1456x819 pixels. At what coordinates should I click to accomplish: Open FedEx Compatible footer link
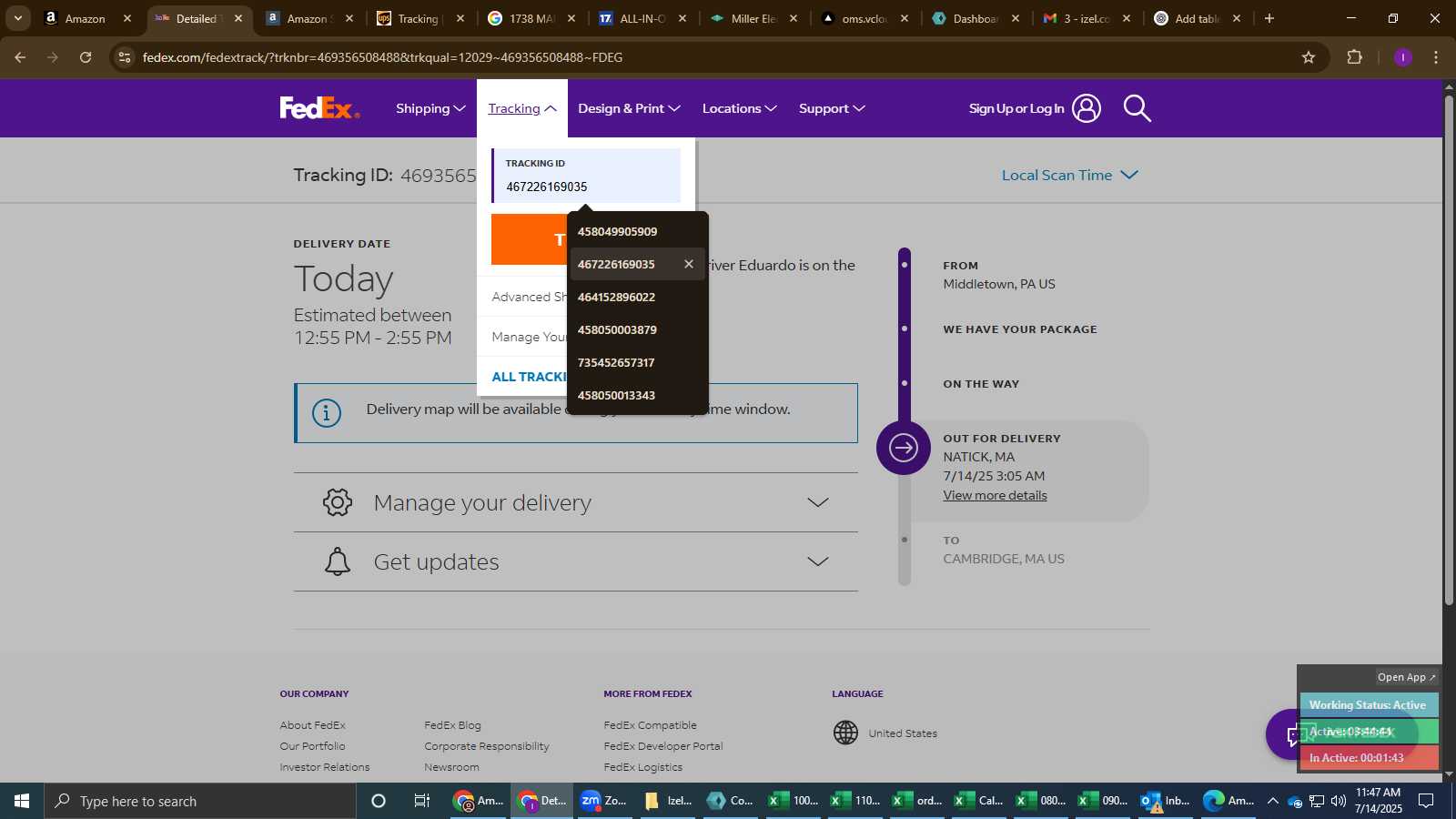(x=650, y=725)
